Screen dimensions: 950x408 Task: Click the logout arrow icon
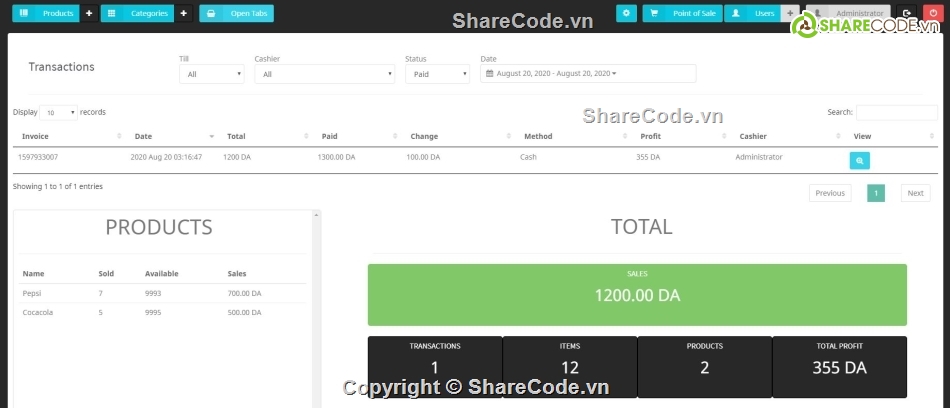(906, 13)
